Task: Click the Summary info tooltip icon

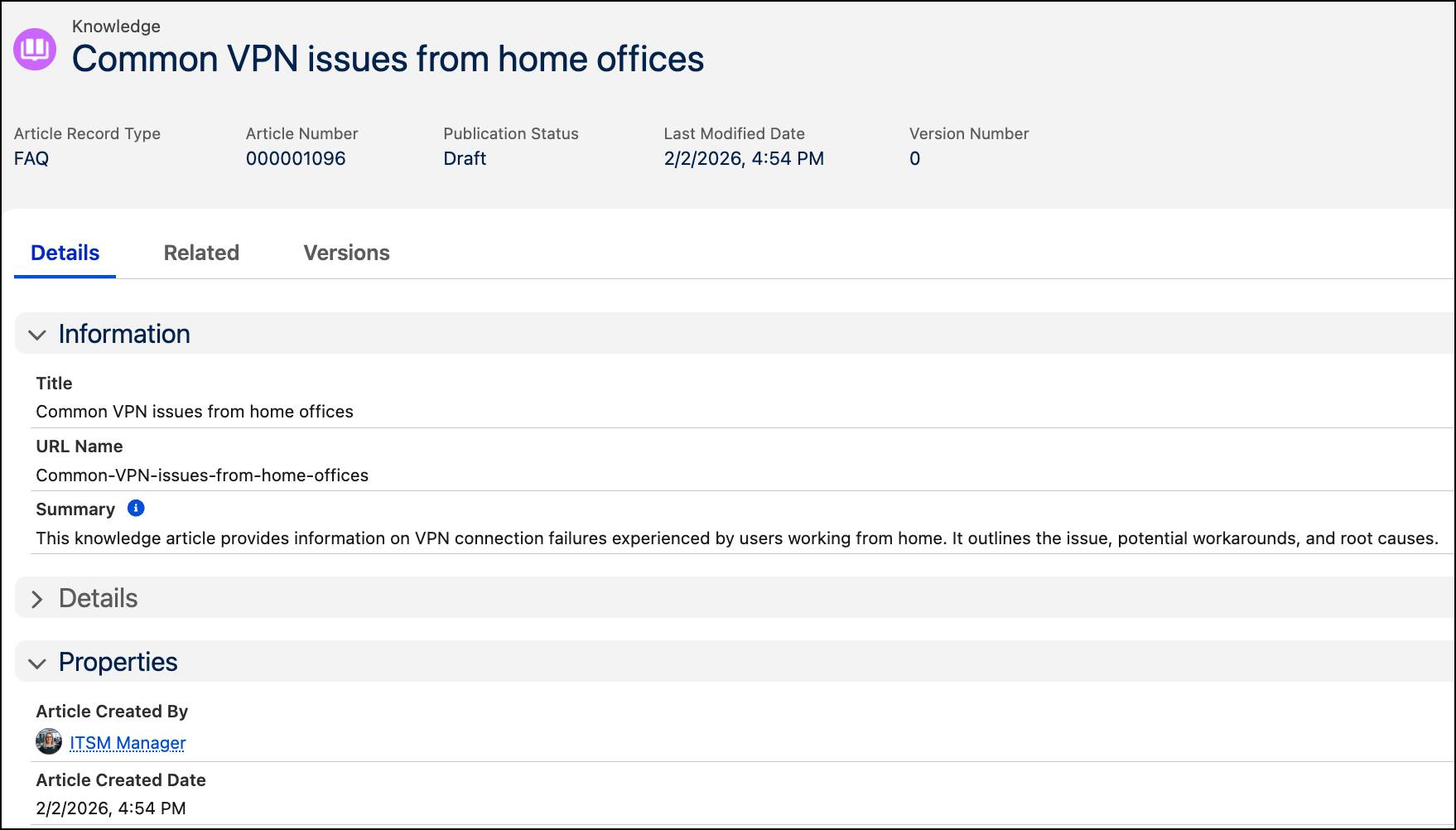Action: 136,508
